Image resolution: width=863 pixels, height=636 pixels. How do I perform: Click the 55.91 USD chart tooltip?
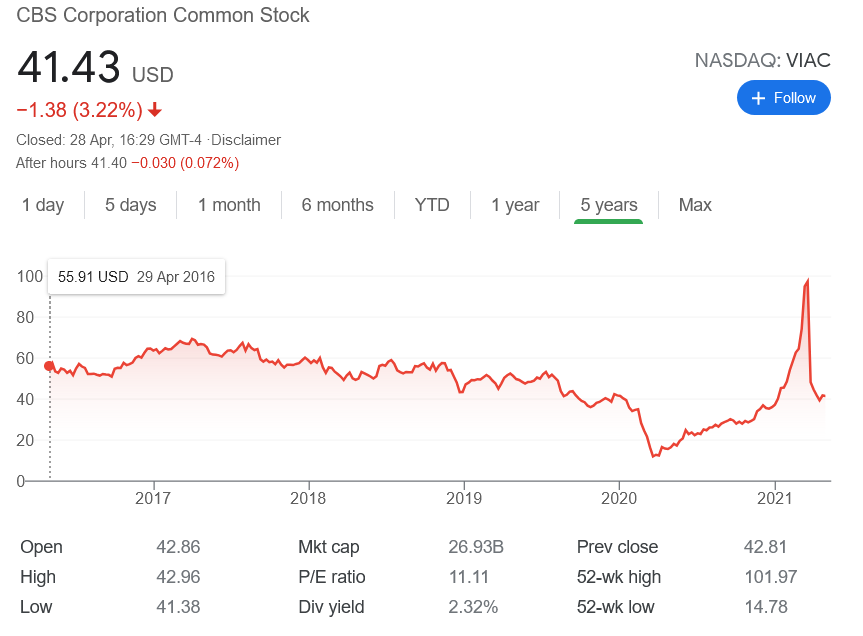click(x=137, y=277)
